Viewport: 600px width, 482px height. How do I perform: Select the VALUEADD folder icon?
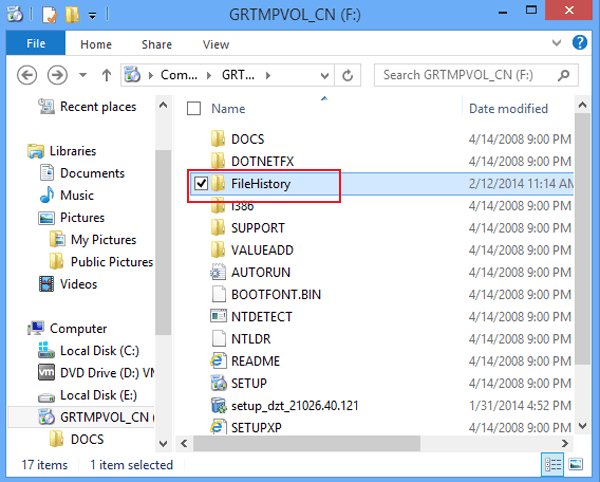point(218,249)
